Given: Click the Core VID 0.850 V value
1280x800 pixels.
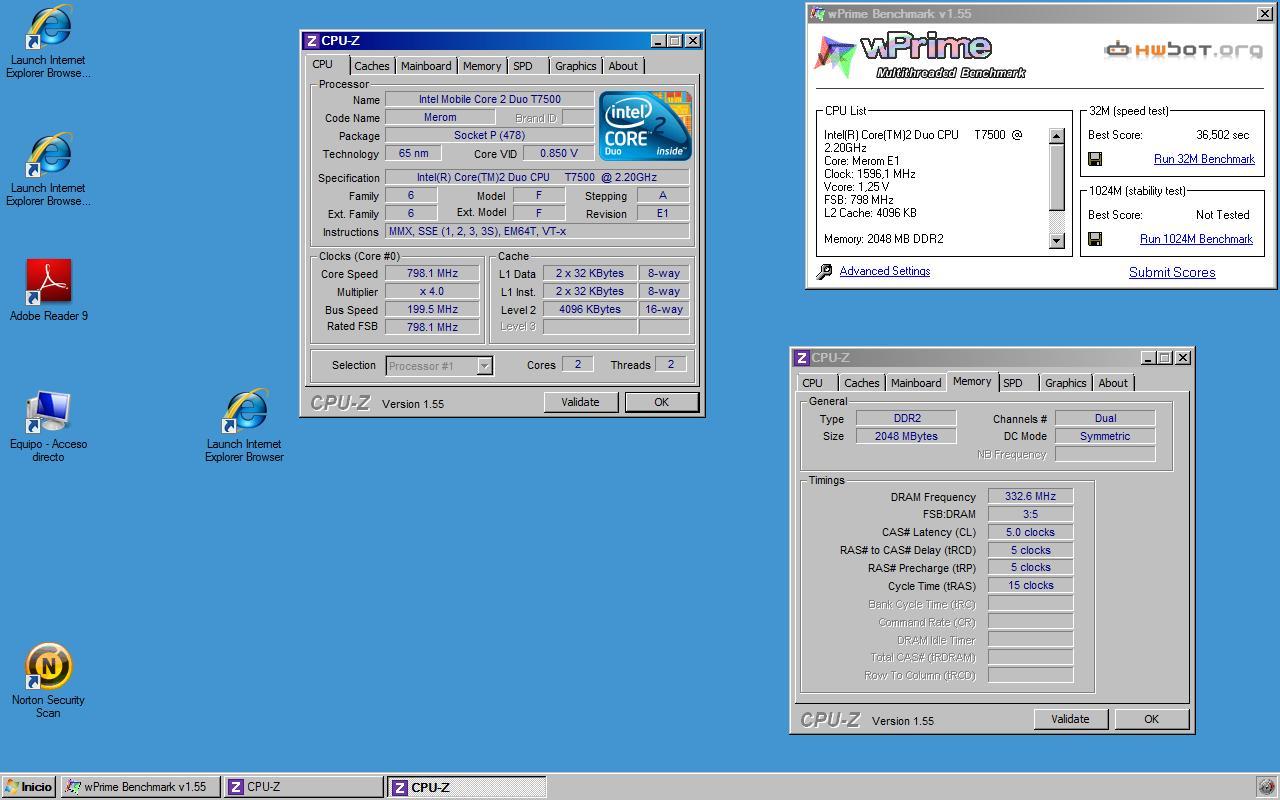Looking at the screenshot, I should pos(558,153).
